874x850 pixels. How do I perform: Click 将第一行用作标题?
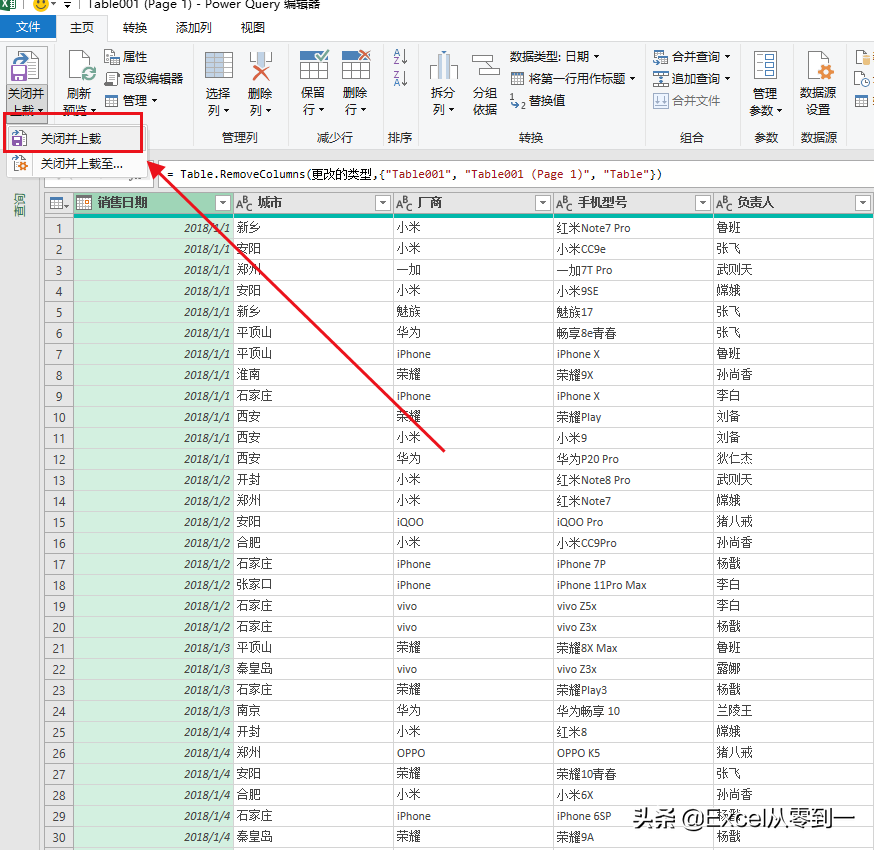pos(573,79)
